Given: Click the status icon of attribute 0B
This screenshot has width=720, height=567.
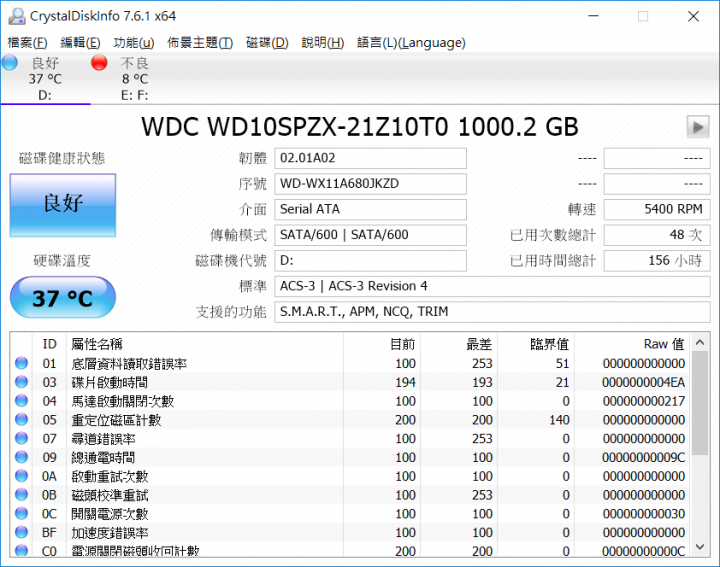Looking at the screenshot, I should click(x=21, y=495).
